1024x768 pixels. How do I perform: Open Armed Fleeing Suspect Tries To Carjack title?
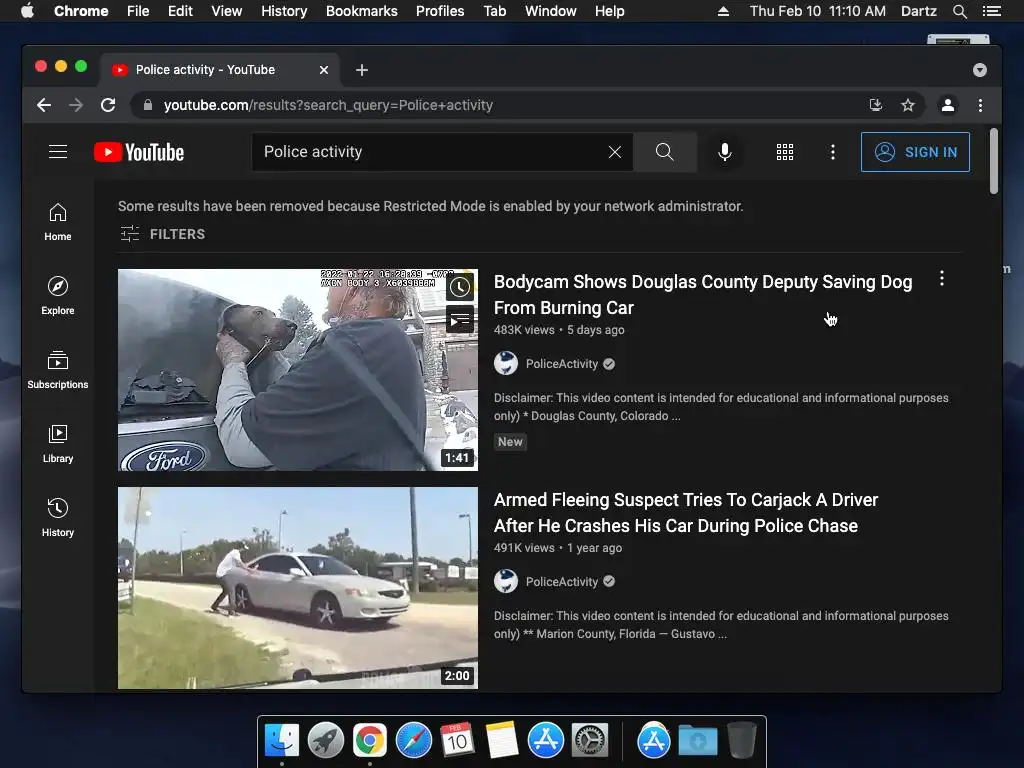pos(686,513)
